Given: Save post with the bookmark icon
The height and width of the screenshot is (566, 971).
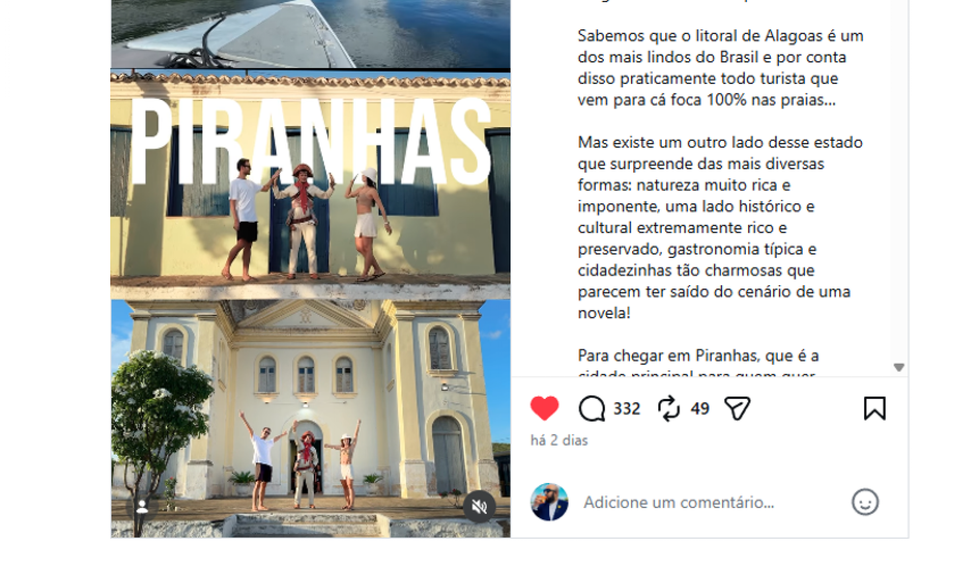Looking at the screenshot, I should (874, 409).
